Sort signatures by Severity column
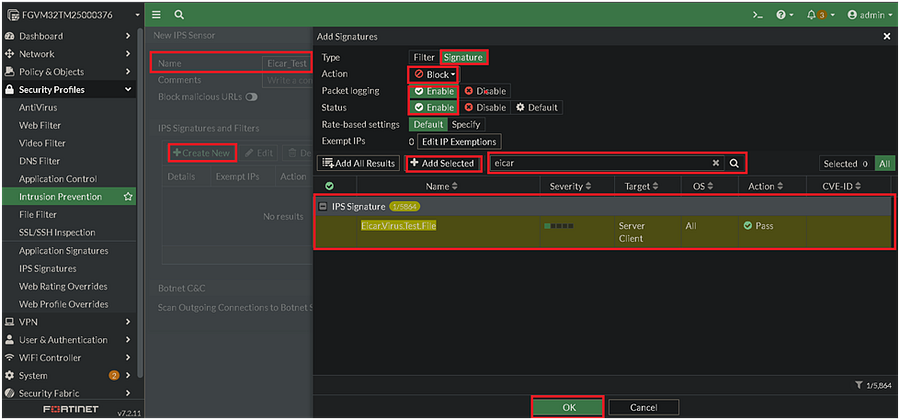Image resolution: width=900 pixels, height=420 pixels. coord(570,186)
